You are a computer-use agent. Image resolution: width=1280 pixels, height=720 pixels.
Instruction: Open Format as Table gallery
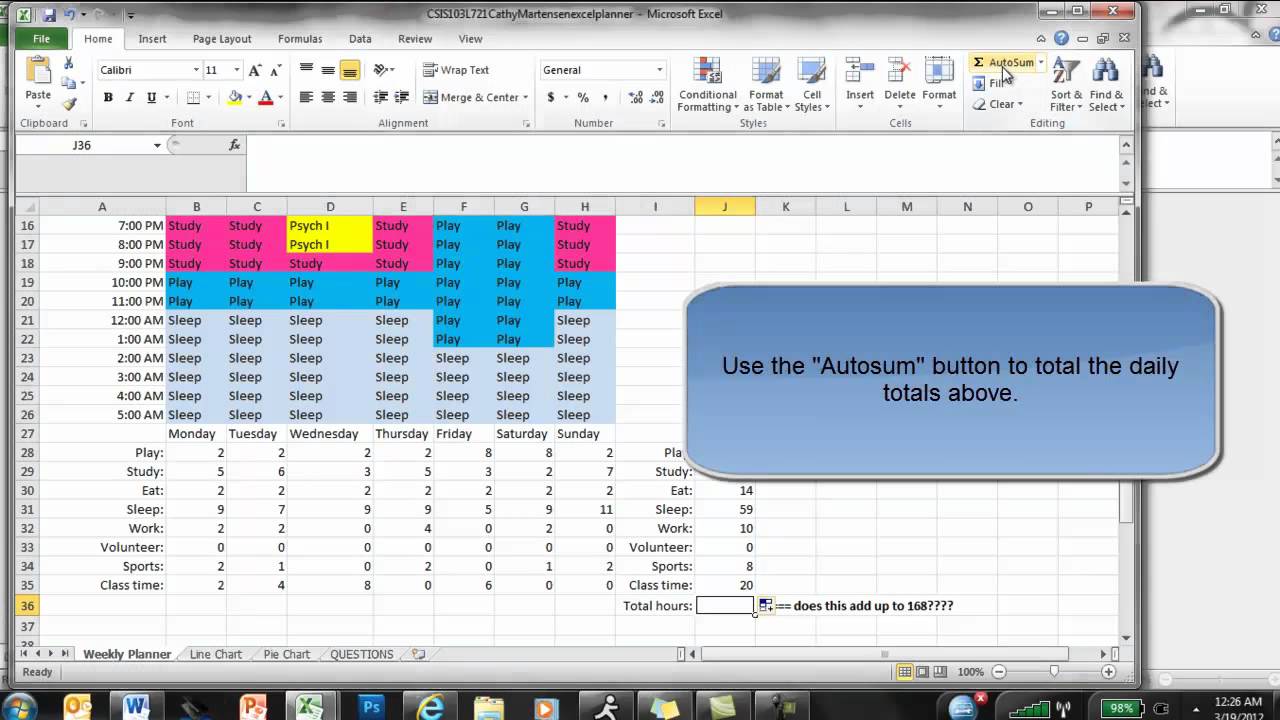point(767,84)
